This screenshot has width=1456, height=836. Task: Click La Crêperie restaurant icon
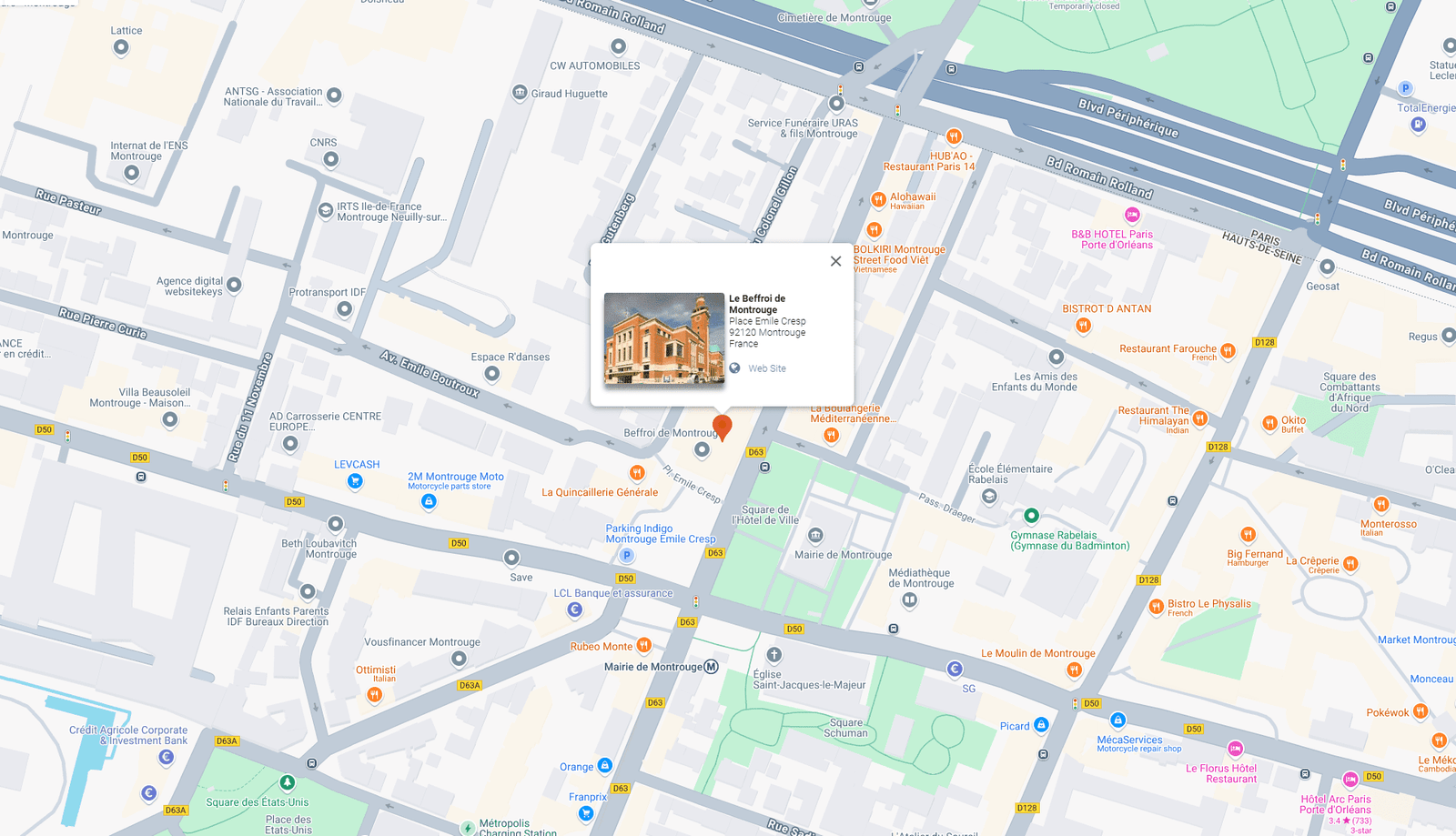(x=1350, y=564)
